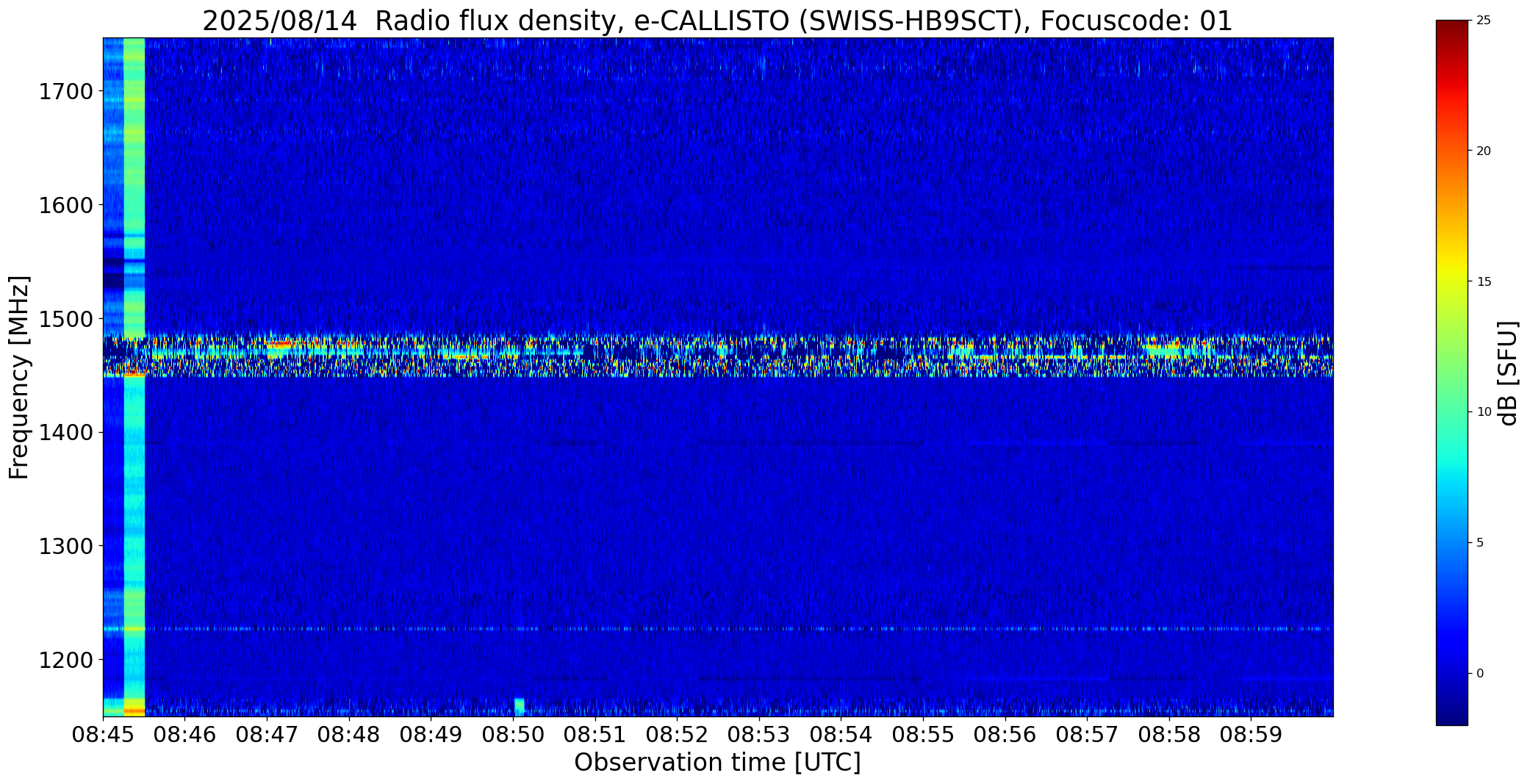Click the noisy interference band near 1470 MHz
Viewport: 1530px width, 784px height.
(718, 356)
